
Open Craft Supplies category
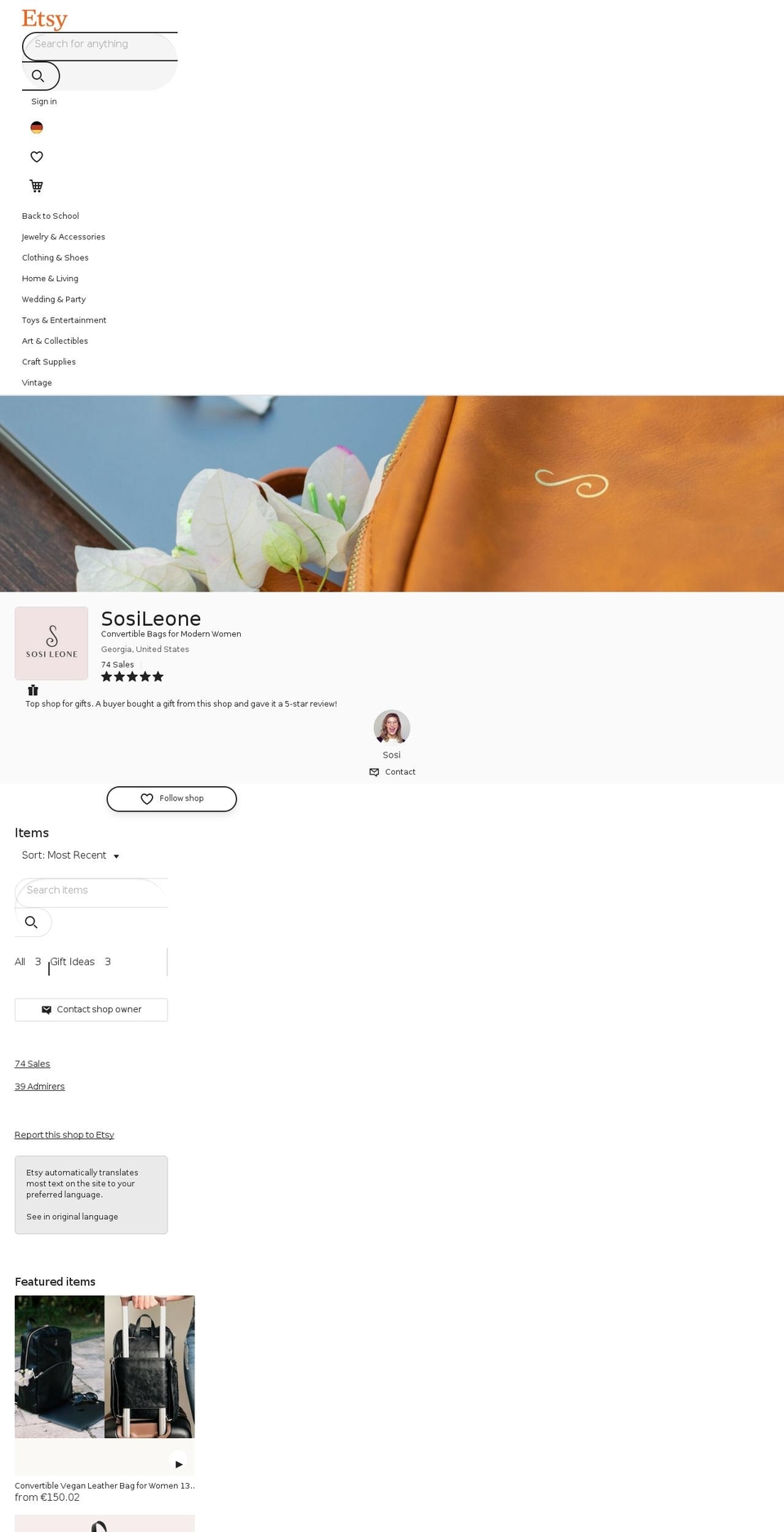tap(49, 362)
